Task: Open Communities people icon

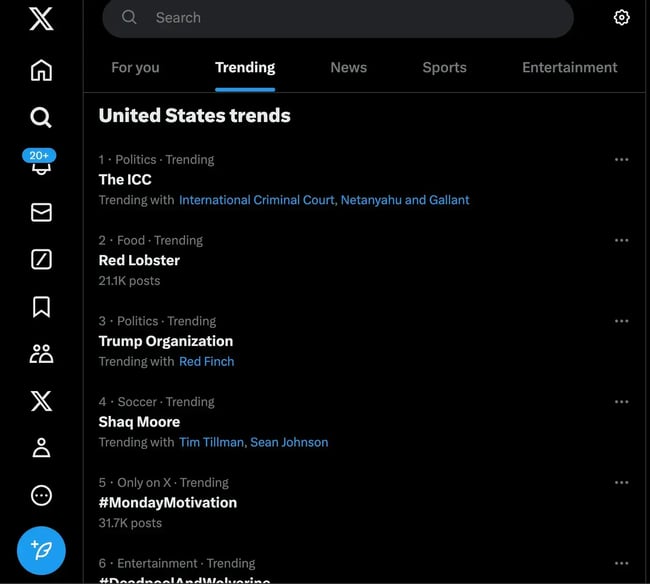Action: click(x=41, y=354)
